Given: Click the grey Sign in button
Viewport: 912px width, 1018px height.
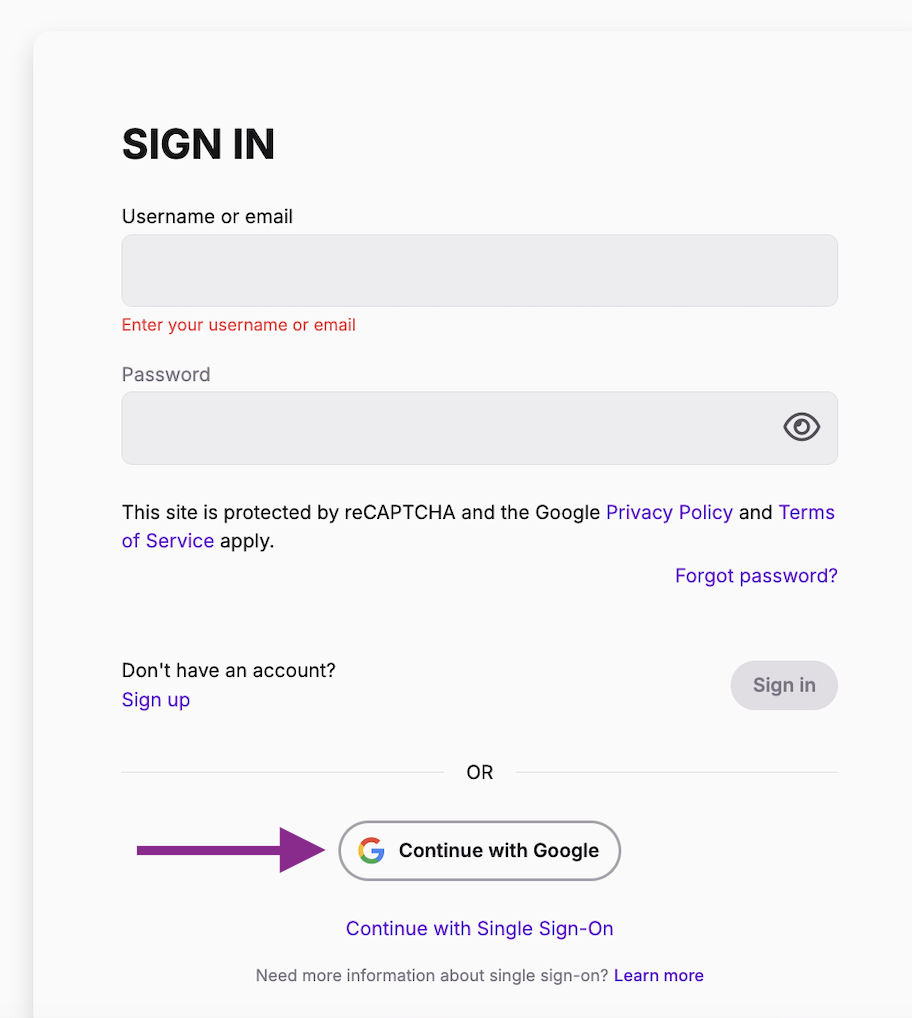Looking at the screenshot, I should (x=783, y=685).
